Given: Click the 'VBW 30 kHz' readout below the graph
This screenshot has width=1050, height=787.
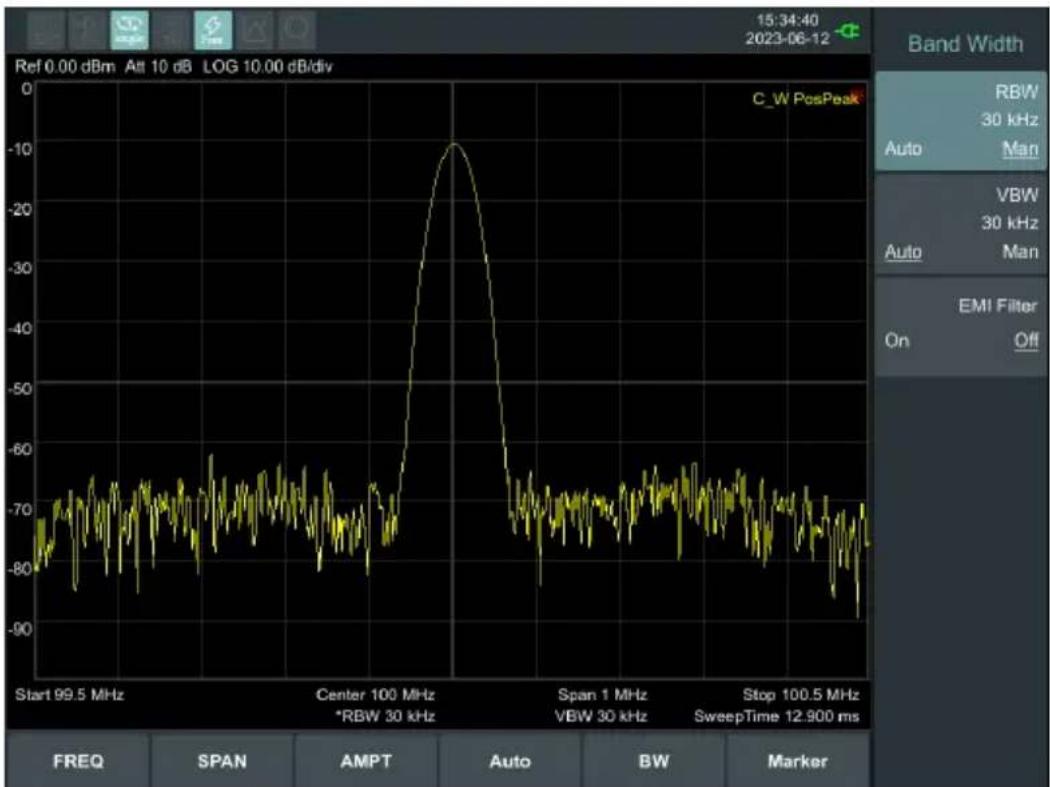Looking at the screenshot, I should point(601,716).
